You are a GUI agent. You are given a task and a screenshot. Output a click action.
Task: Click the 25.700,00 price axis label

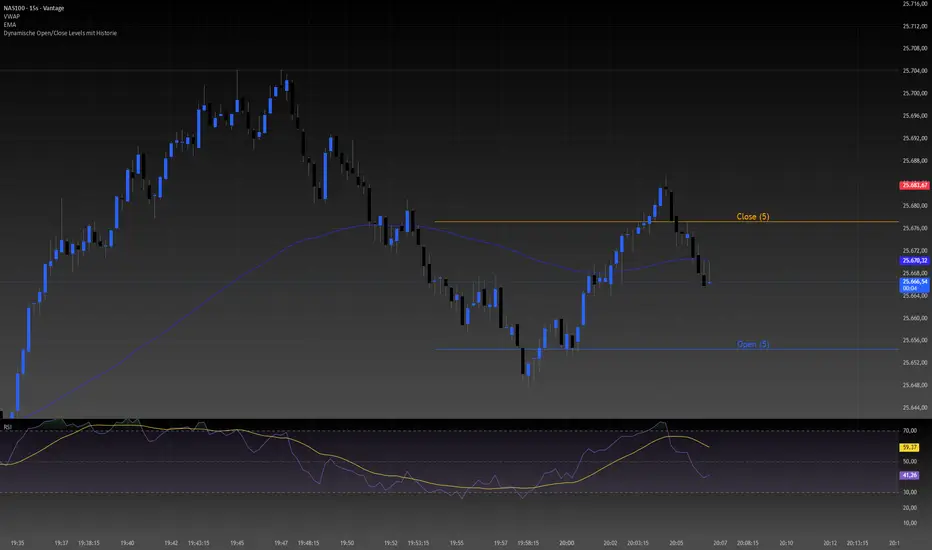click(x=915, y=93)
